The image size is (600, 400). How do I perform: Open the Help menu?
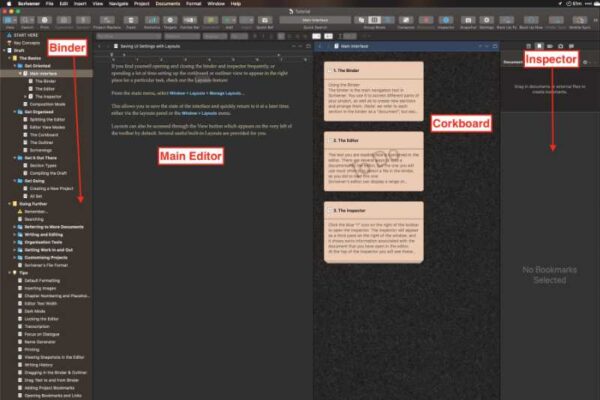236,3
